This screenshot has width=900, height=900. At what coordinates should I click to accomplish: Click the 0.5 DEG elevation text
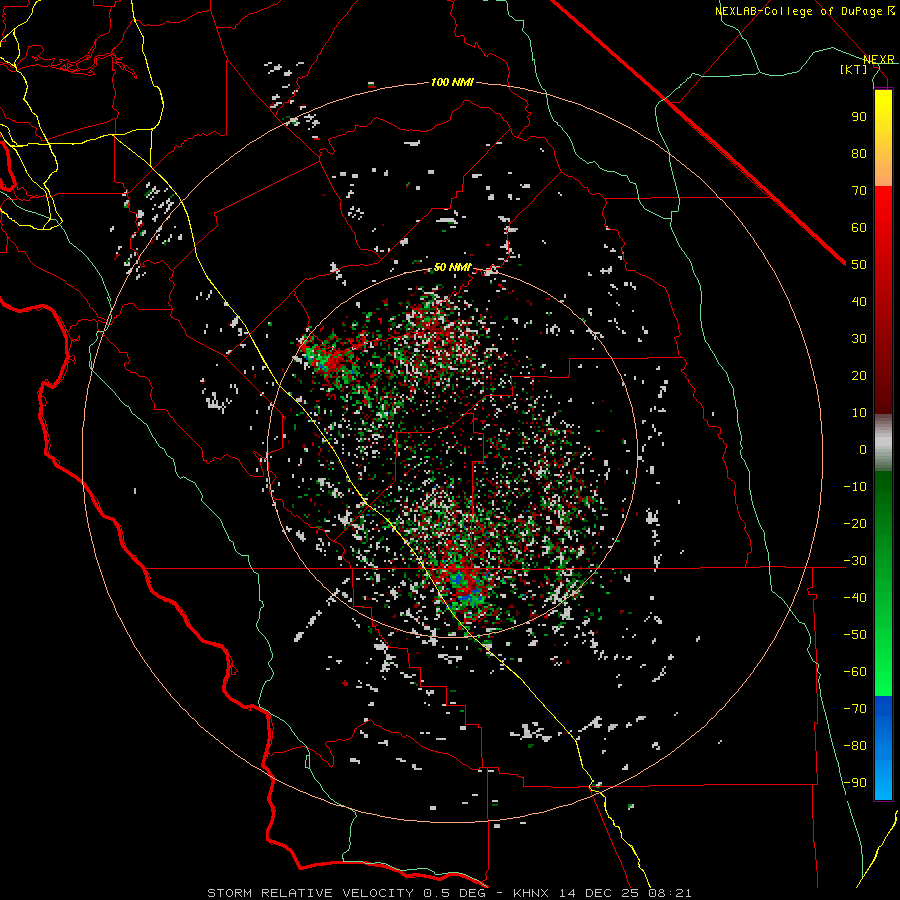click(455, 893)
